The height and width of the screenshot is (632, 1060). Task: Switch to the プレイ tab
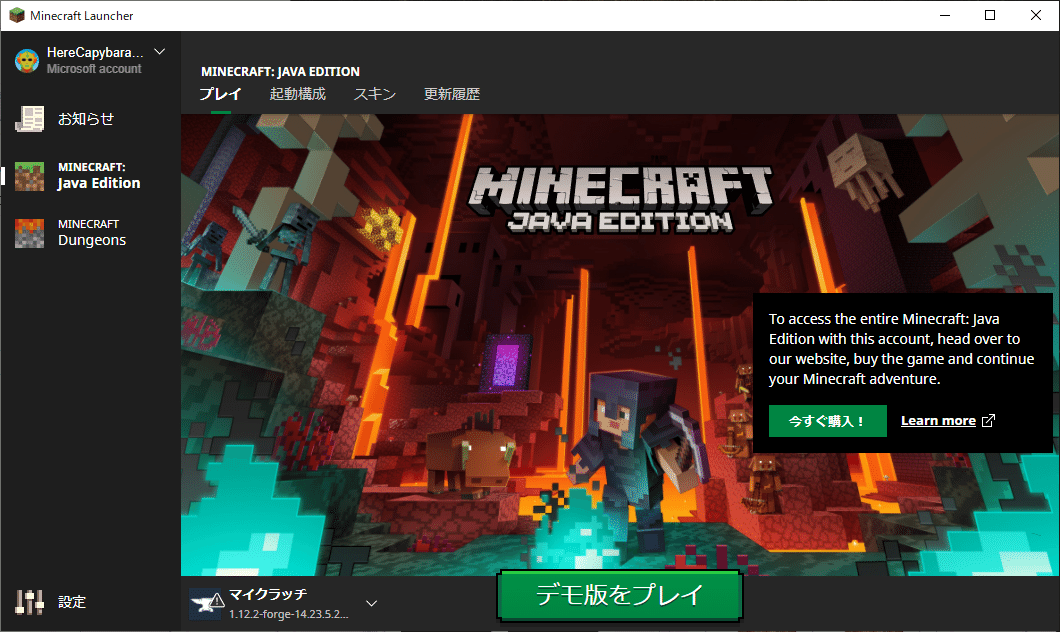(x=220, y=94)
